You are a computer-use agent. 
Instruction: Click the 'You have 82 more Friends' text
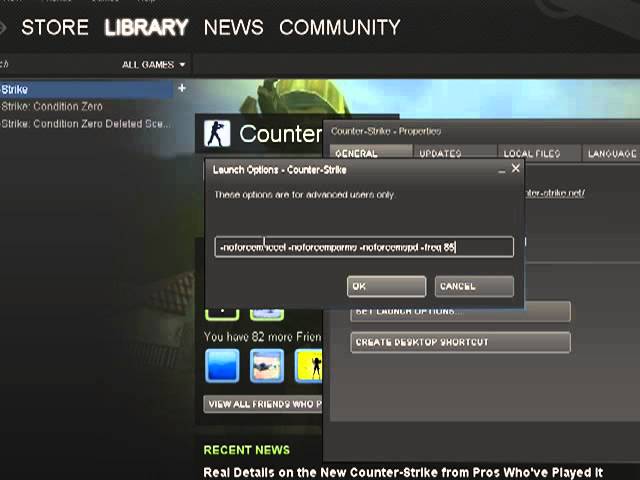(262, 337)
